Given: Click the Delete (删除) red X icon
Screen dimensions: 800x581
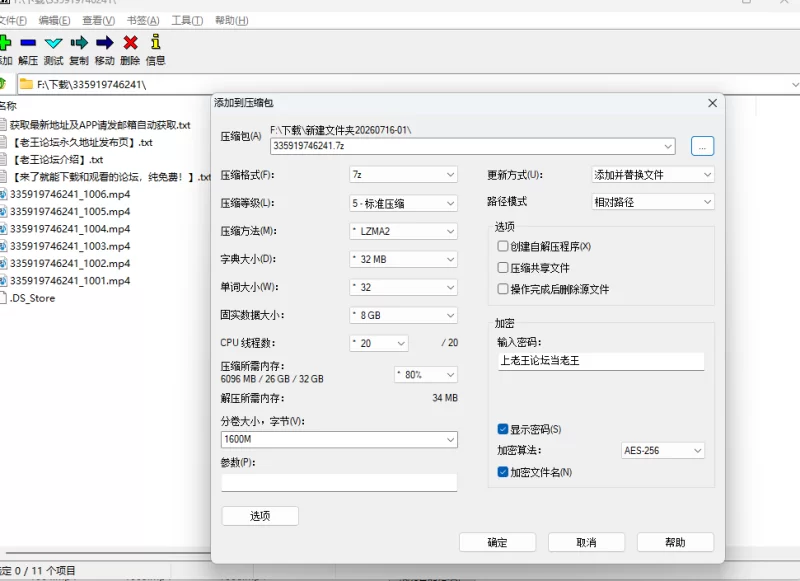Looking at the screenshot, I should 131,43.
